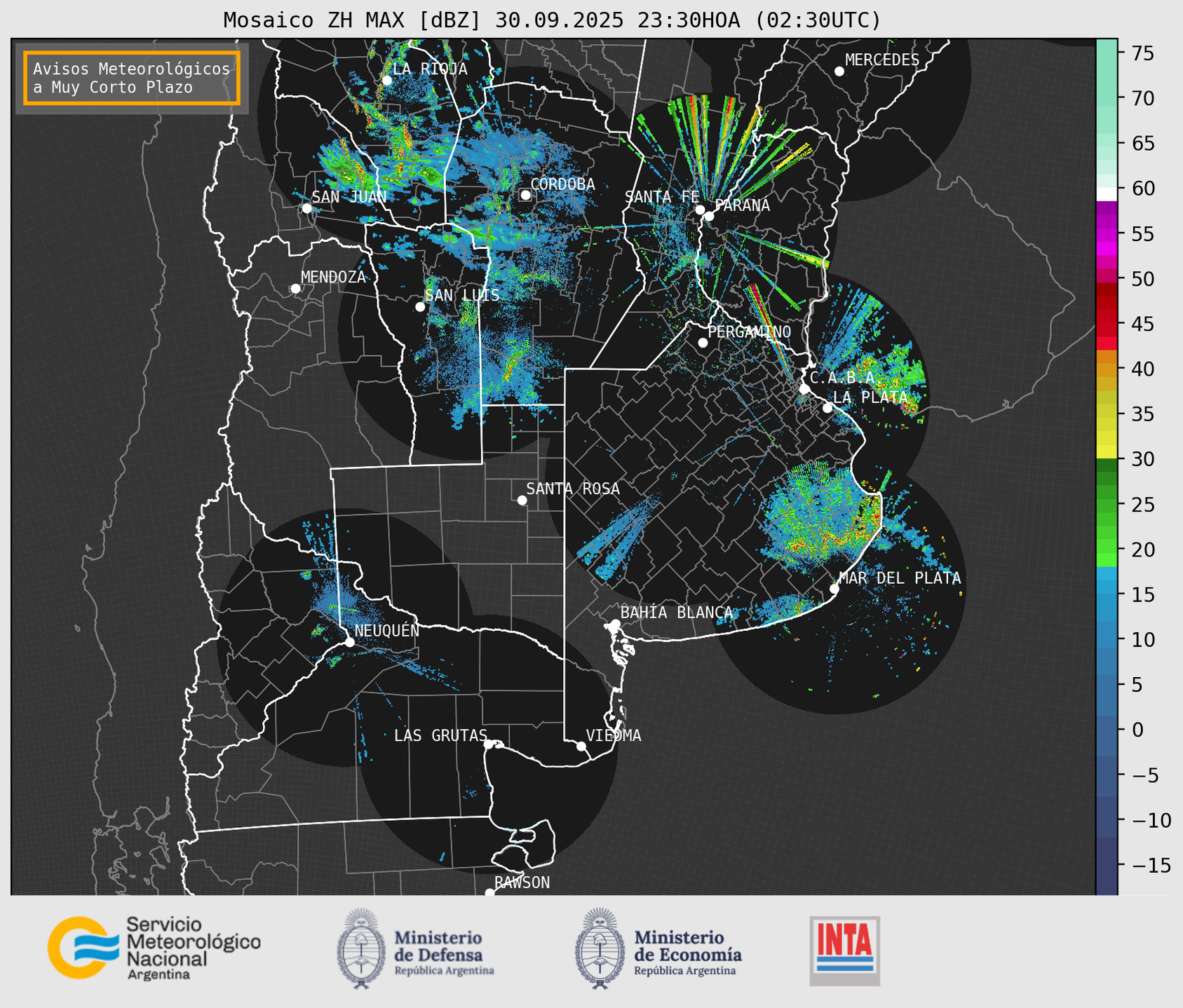Click the SANTA ROSA city marker dot

[522, 500]
